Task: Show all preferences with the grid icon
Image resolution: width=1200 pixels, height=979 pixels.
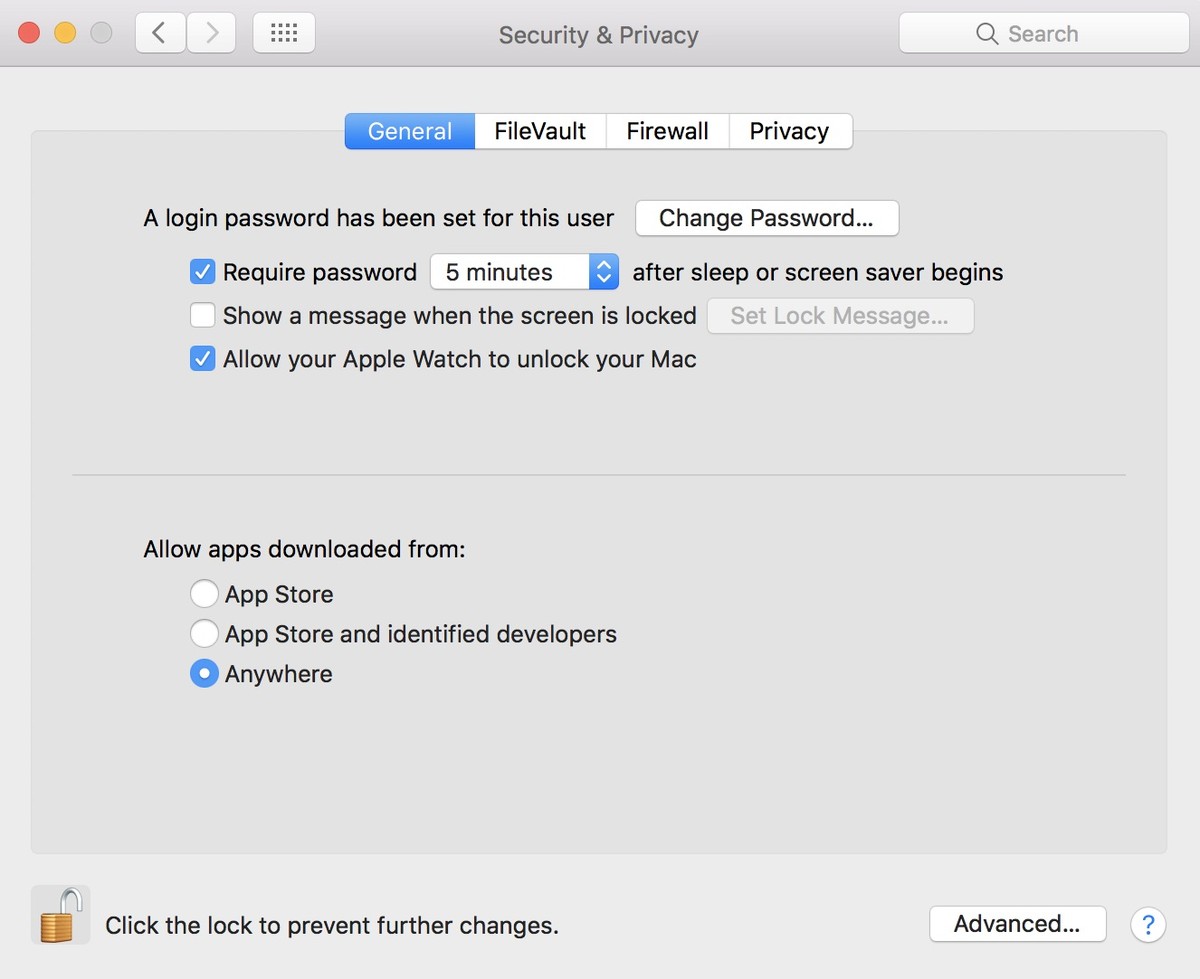Action: tap(284, 34)
